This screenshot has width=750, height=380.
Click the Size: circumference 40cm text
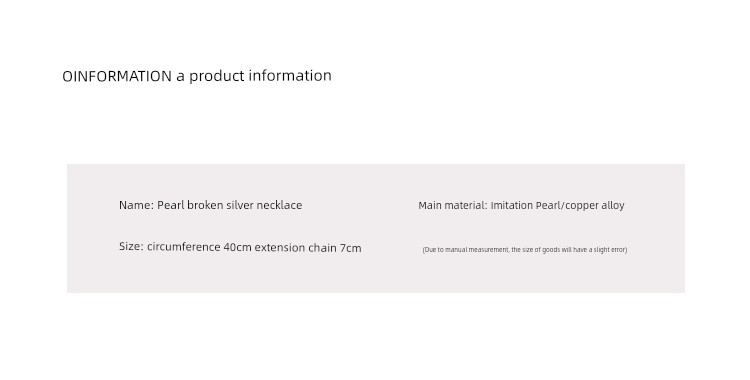click(185, 247)
